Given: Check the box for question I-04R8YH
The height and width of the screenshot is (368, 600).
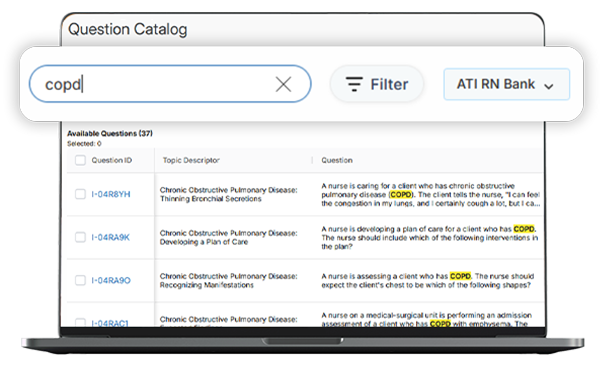Looking at the screenshot, I should click(80, 194).
